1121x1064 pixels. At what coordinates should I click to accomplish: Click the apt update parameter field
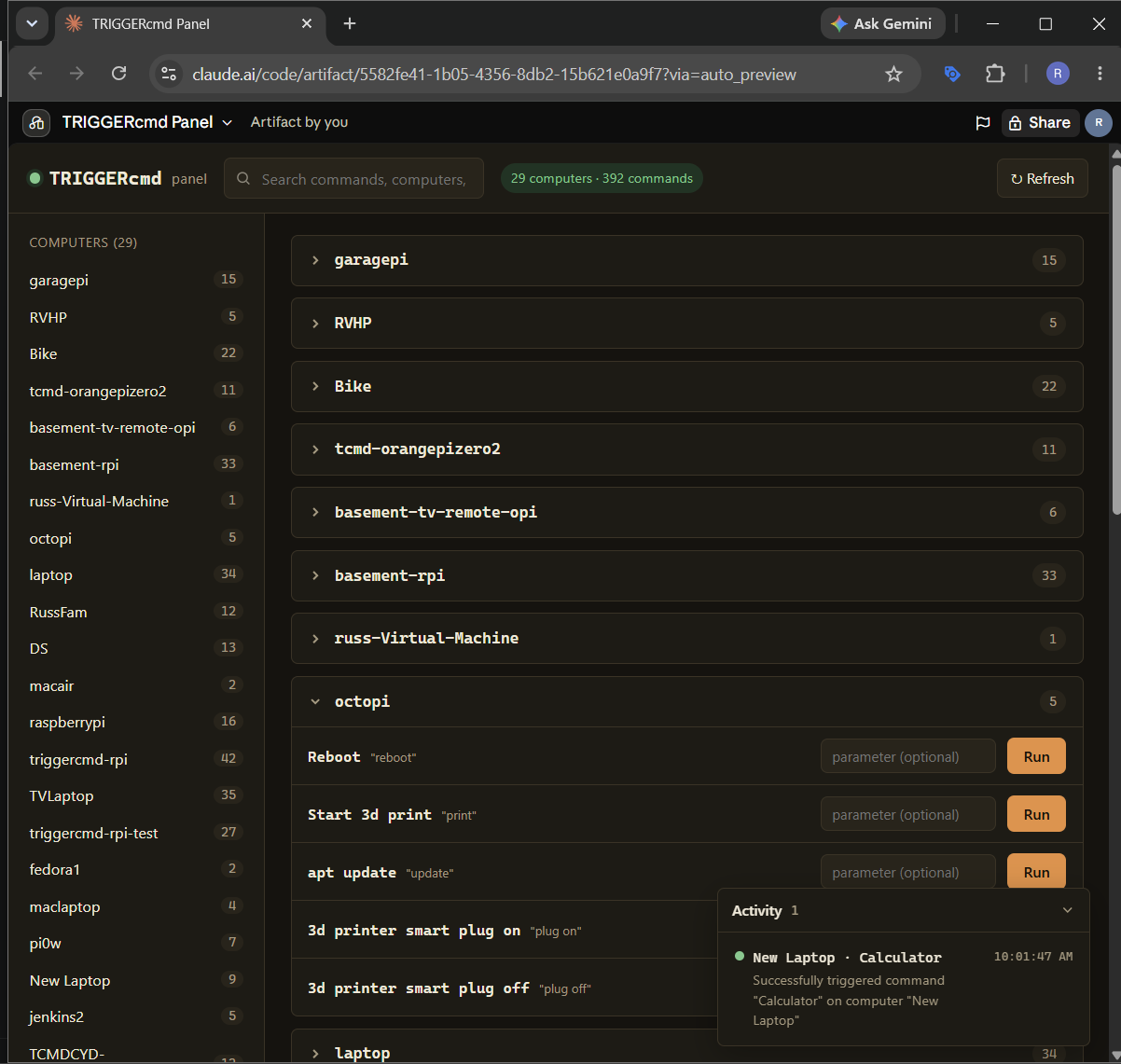click(908, 872)
